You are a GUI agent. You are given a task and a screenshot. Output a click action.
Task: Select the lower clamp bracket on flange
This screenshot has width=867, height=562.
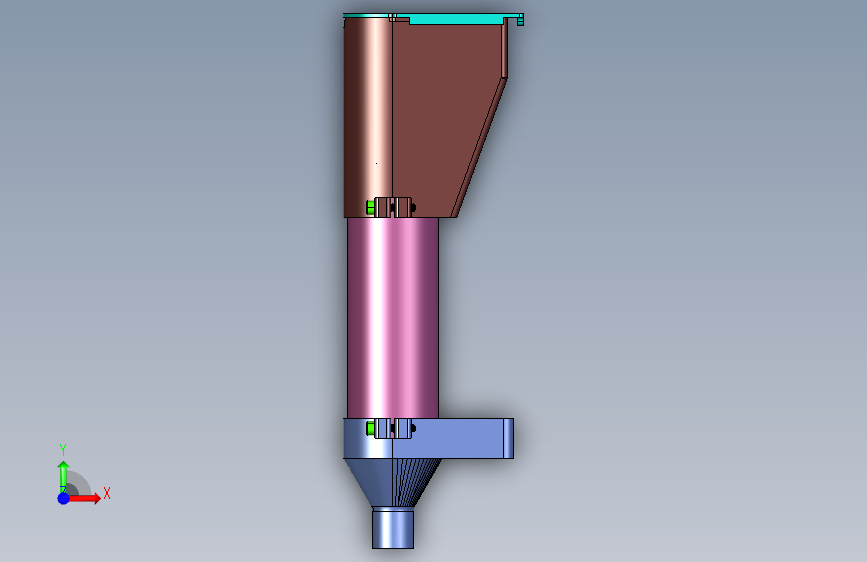pyautogui.click(x=393, y=429)
